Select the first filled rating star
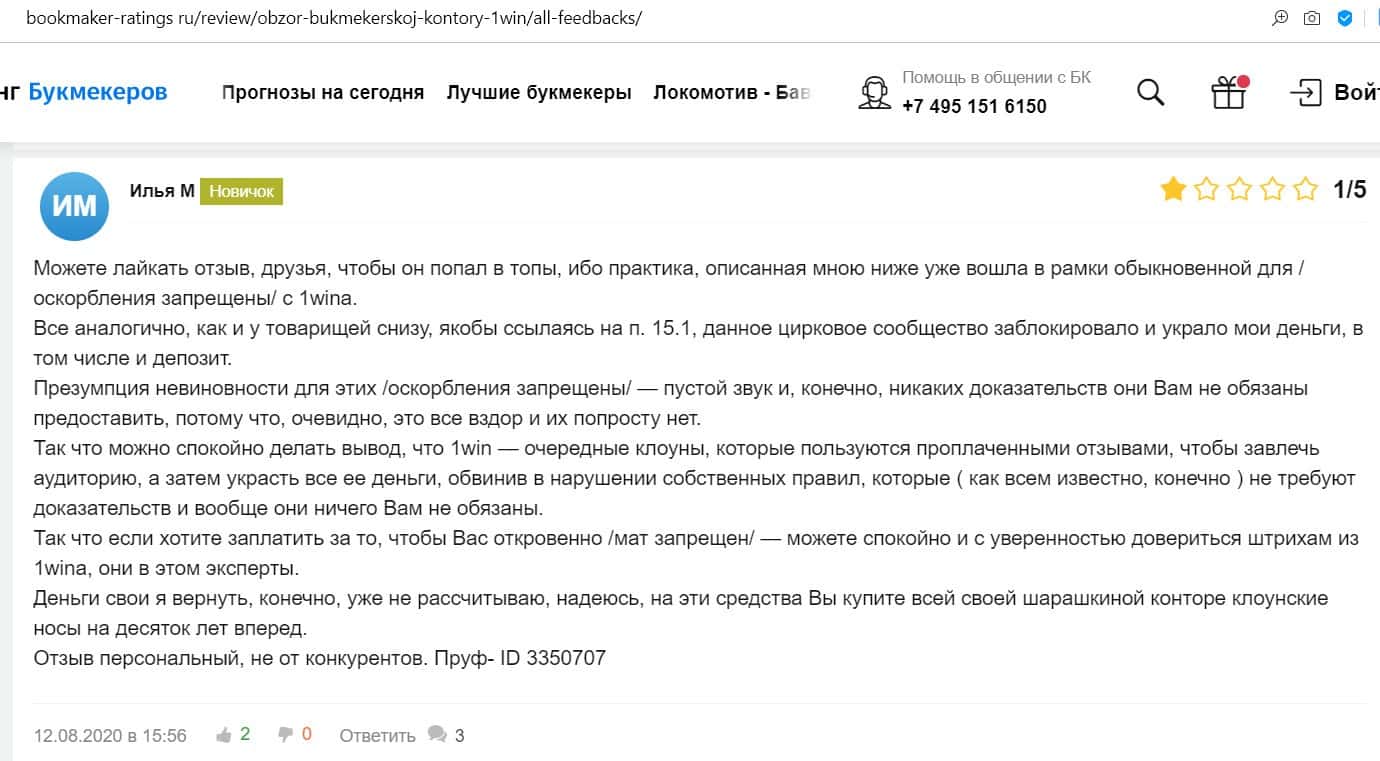The height and width of the screenshot is (761, 1380). point(1173,189)
